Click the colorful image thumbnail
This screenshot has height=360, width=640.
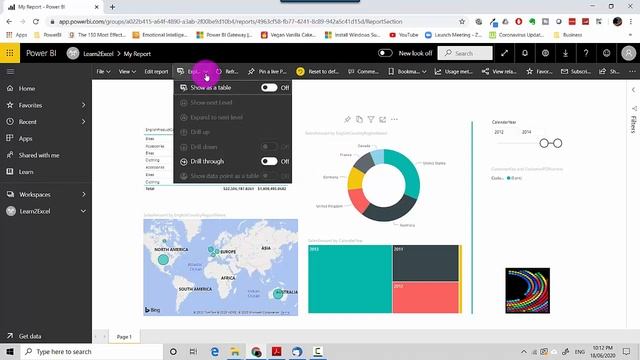point(527,291)
